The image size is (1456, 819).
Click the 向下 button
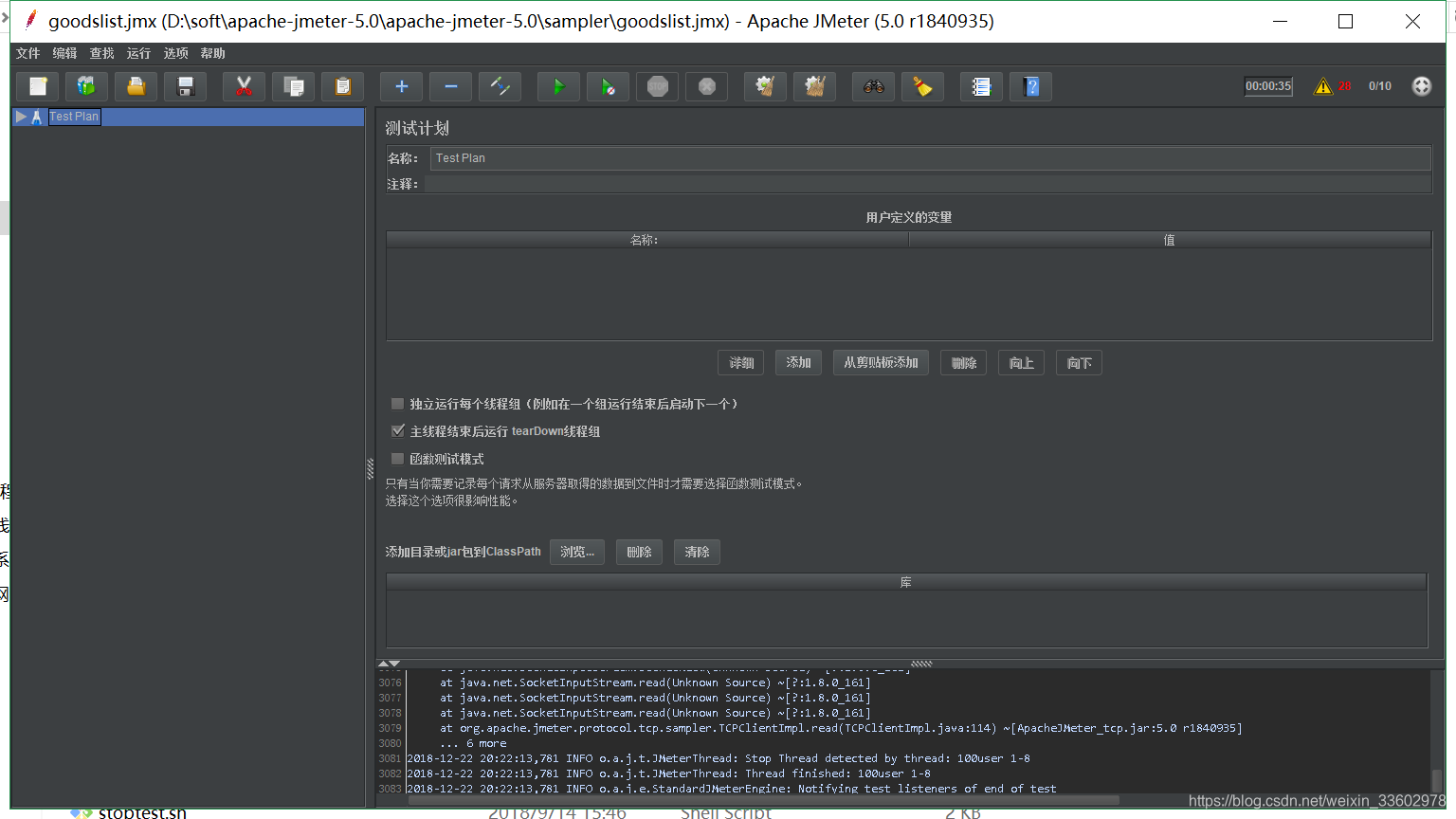click(x=1079, y=363)
